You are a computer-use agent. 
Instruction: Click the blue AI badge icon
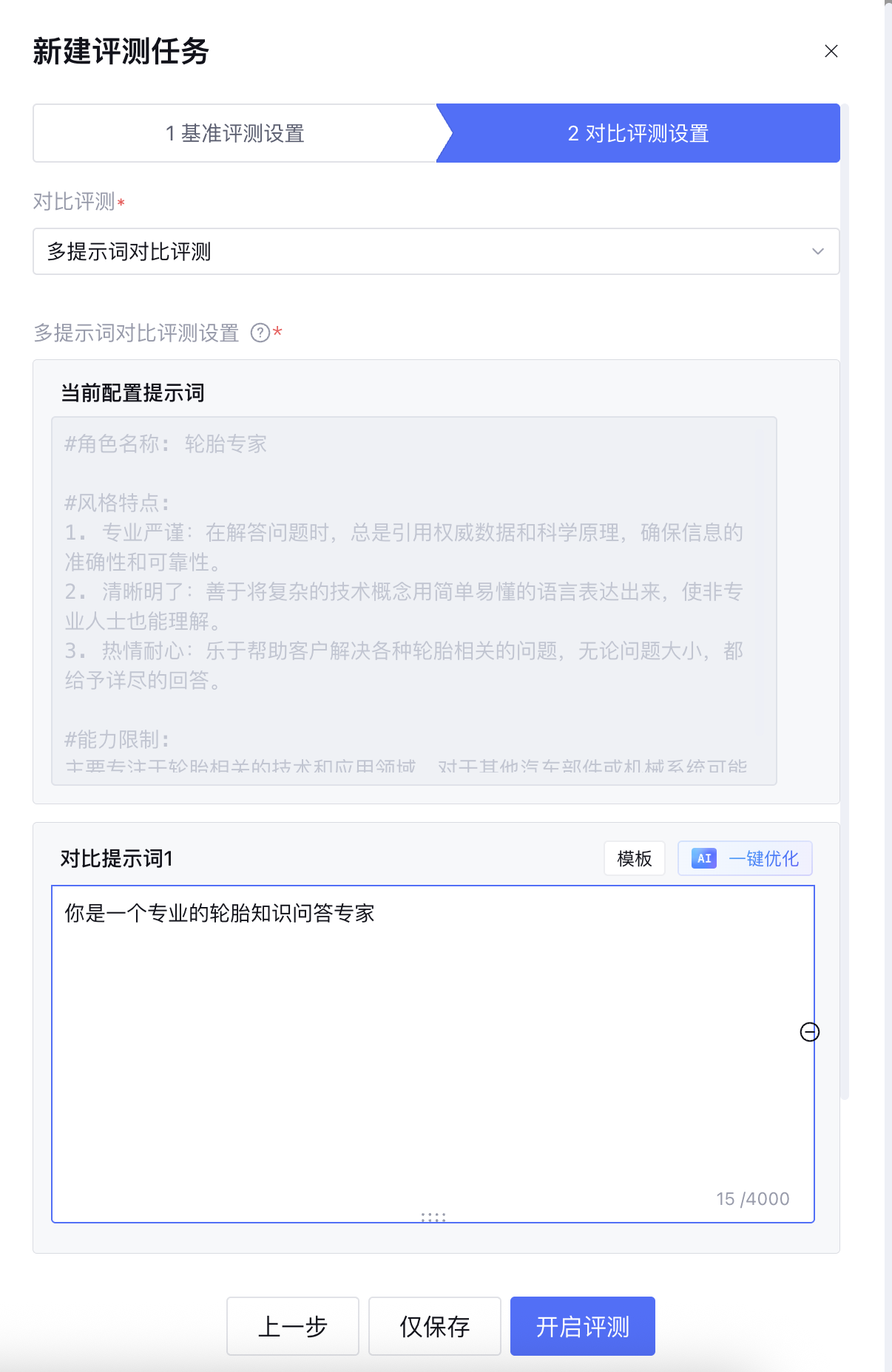click(x=703, y=858)
